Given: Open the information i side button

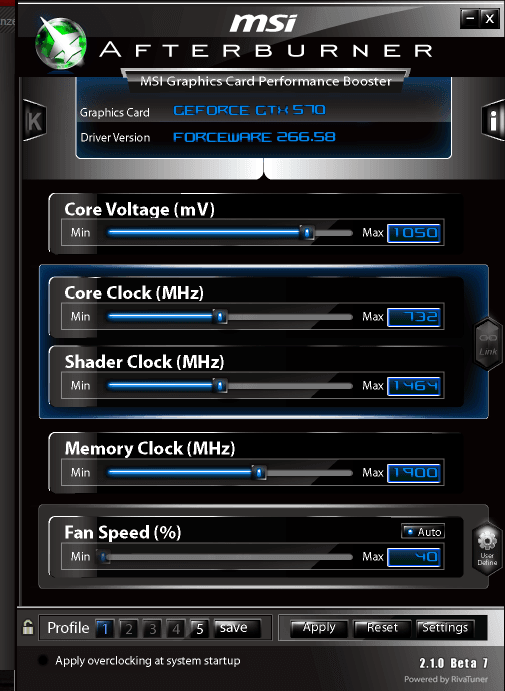Looking at the screenshot, I should 493,120.
